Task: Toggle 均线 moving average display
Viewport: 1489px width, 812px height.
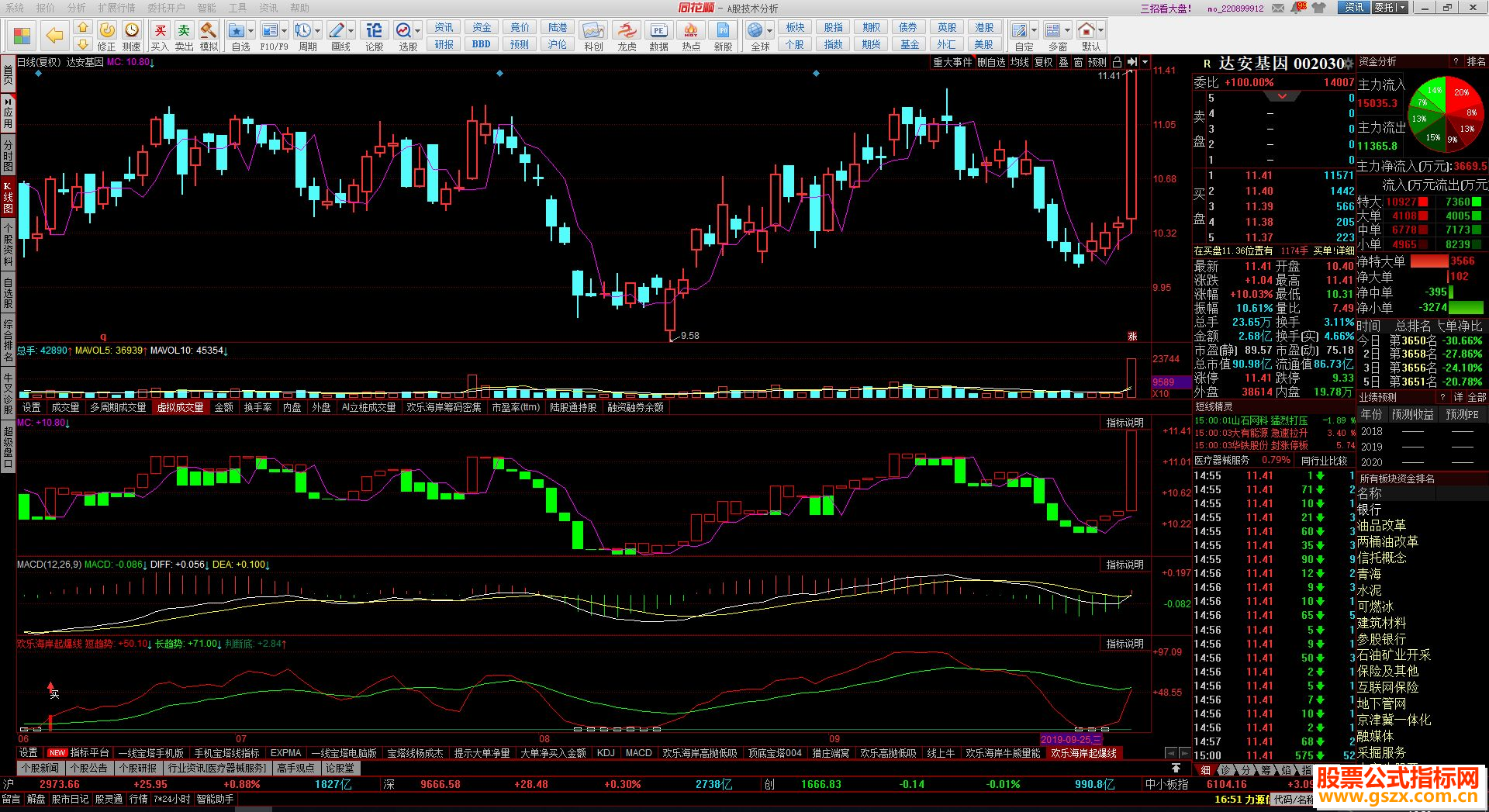Action: [x=1019, y=62]
